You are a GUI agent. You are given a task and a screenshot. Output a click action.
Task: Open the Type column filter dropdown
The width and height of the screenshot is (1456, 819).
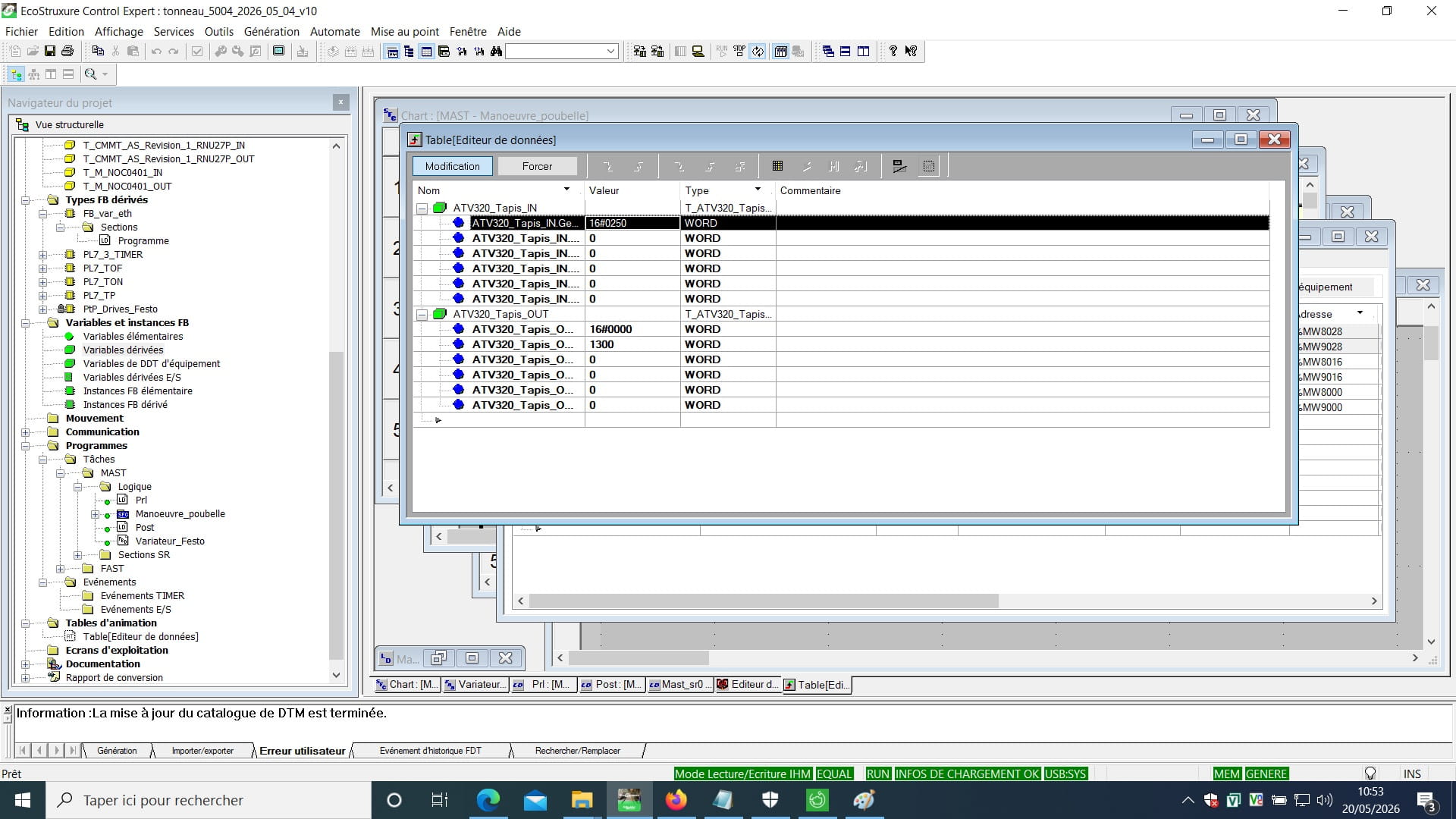[x=758, y=190]
